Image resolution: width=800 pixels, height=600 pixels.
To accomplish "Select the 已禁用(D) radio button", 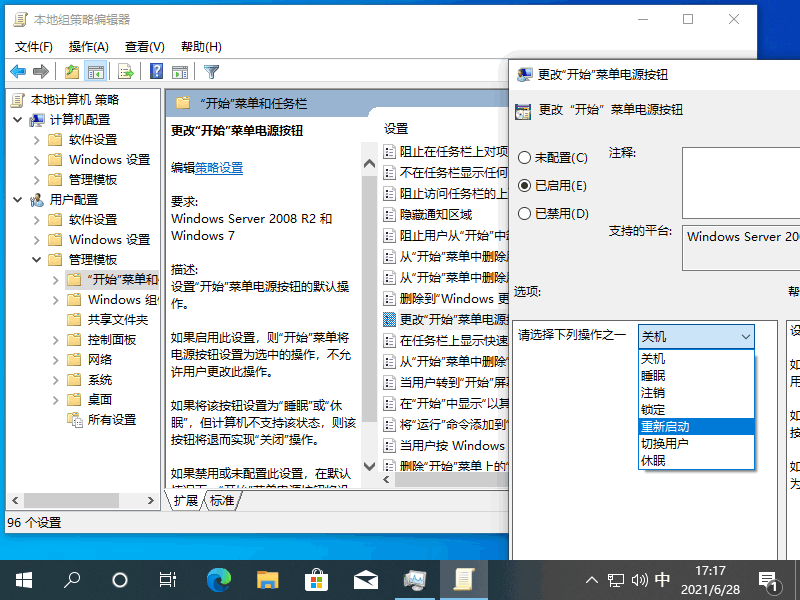I will (524, 213).
